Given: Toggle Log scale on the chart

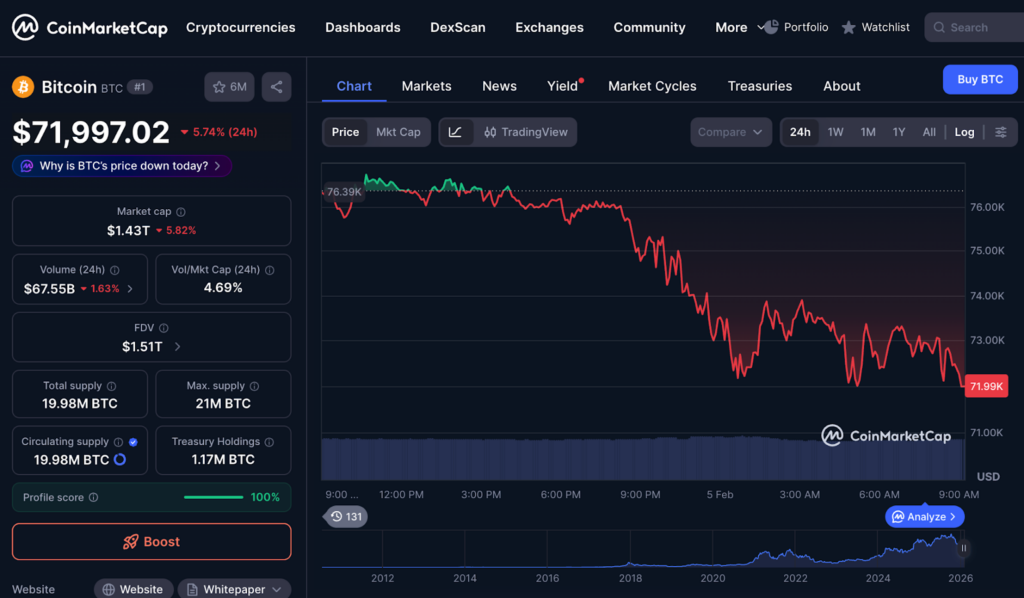Looking at the screenshot, I should click(x=964, y=132).
